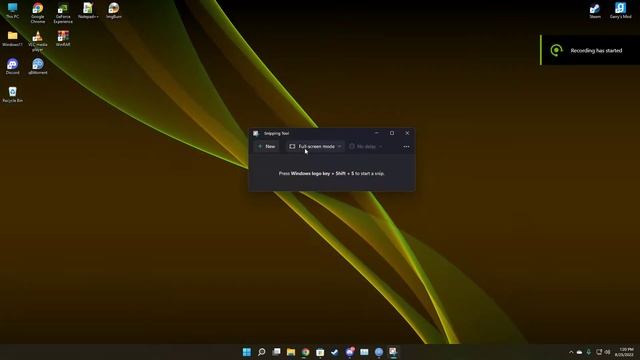Select the Recycle Bin desktop icon
The image size is (640, 360).
click(x=13, y=94)
